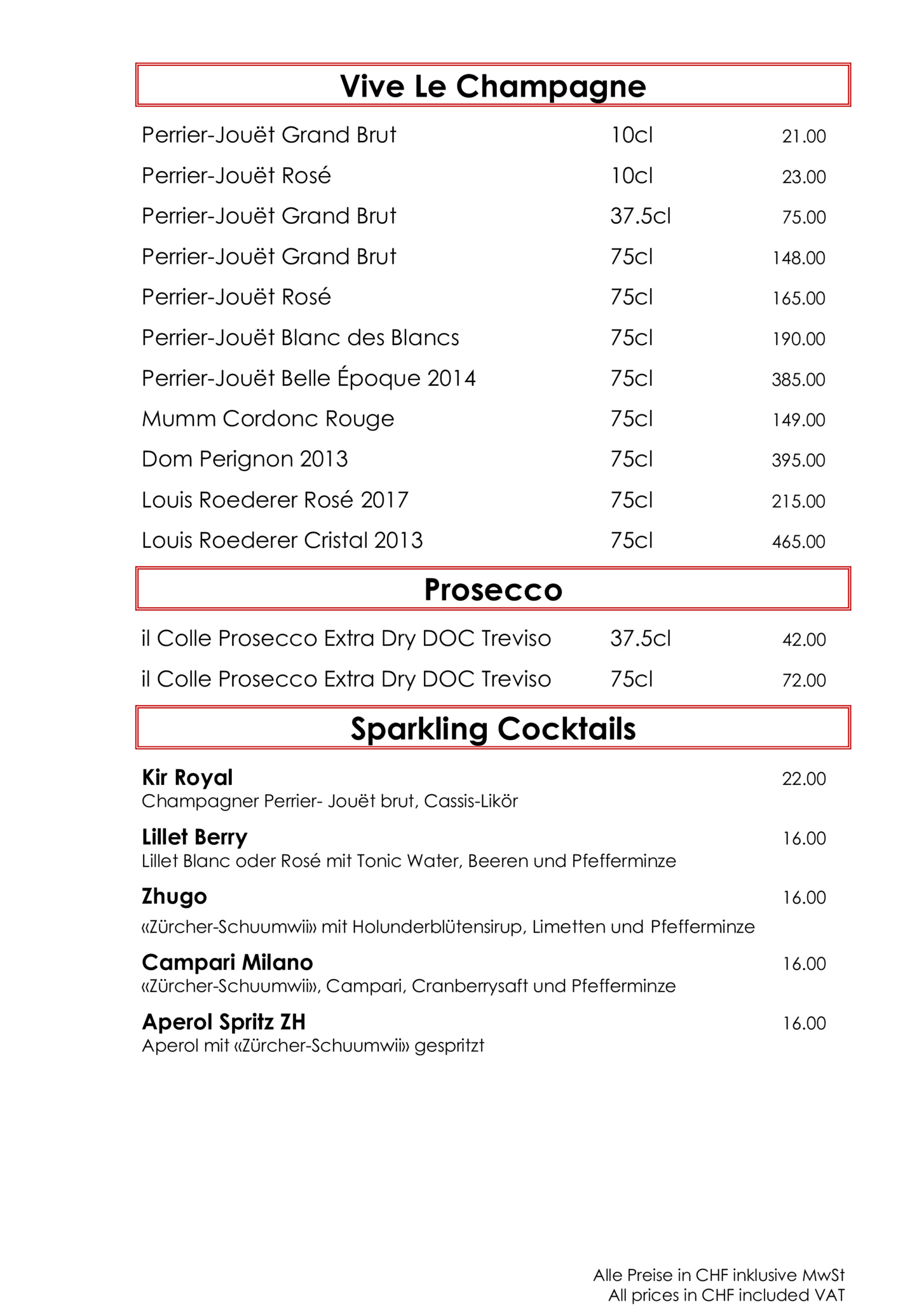Screen dimensions: 924x1312
Task: Click the 385.00 price for Belle Époque
Action: (799, 380)
